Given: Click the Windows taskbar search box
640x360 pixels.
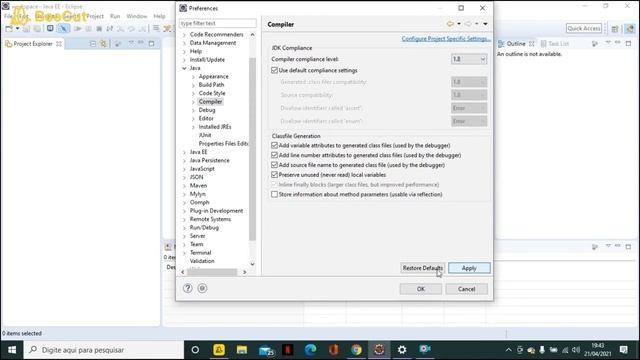Looking at the screenshot, I should [x=104, y=350].
